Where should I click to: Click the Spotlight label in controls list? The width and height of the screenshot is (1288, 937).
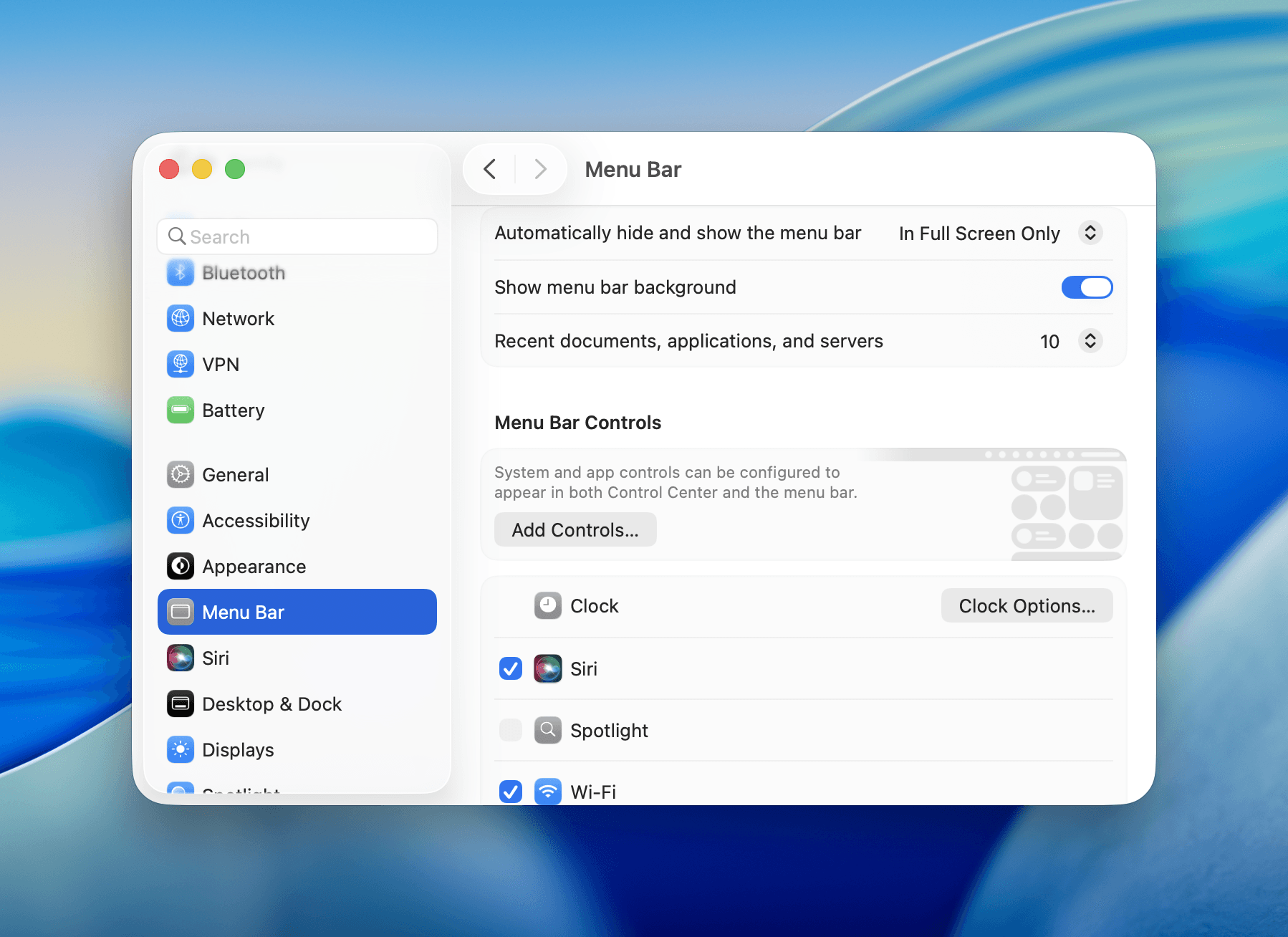pyautogui.click(x=609, y=731)
